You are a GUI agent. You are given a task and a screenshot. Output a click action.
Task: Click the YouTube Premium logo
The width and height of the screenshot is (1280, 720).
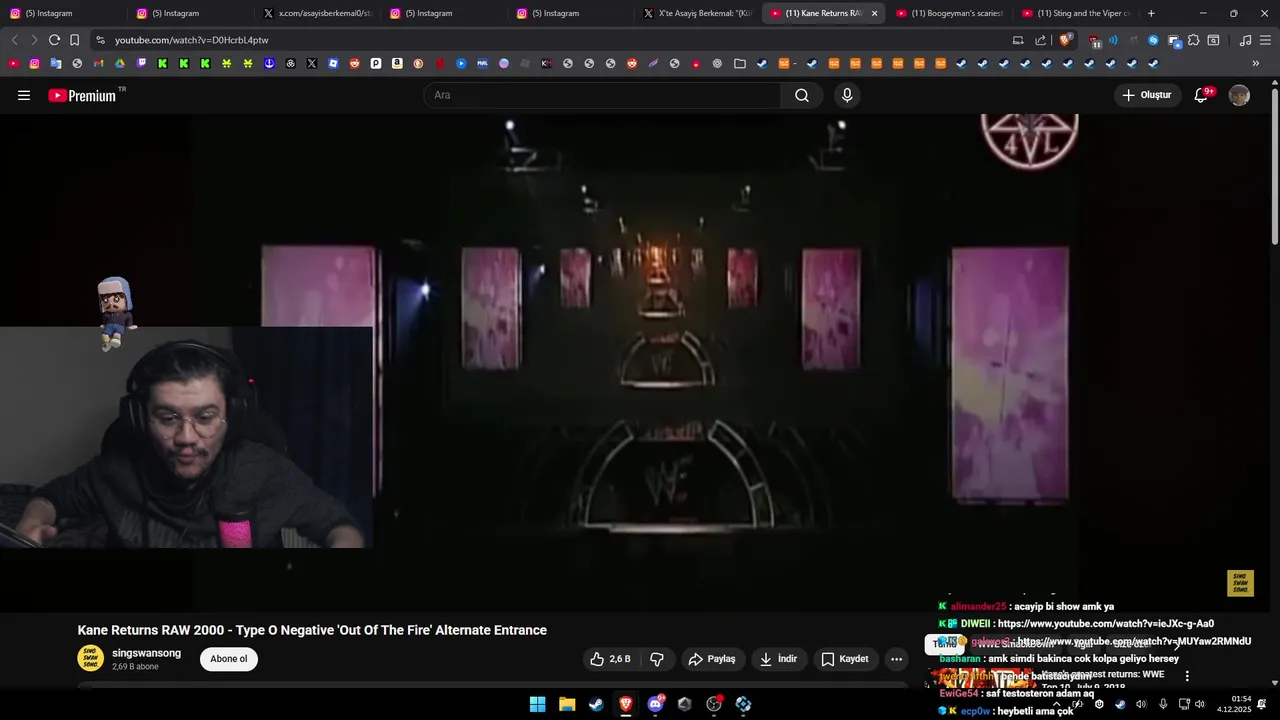pyautogui.click(x=82, y=95)
